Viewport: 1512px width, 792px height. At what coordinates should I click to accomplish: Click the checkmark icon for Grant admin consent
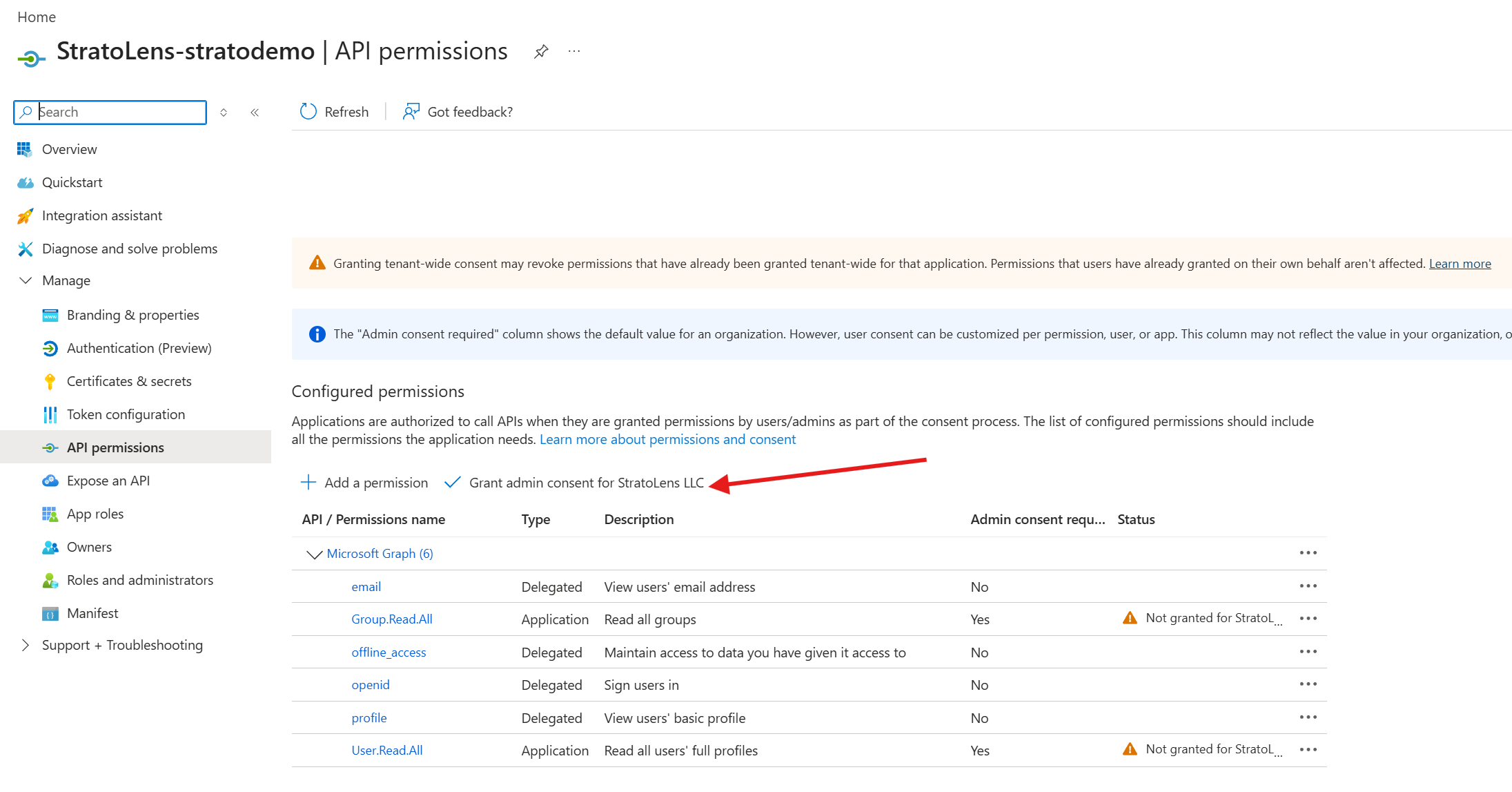coord(453,483)
